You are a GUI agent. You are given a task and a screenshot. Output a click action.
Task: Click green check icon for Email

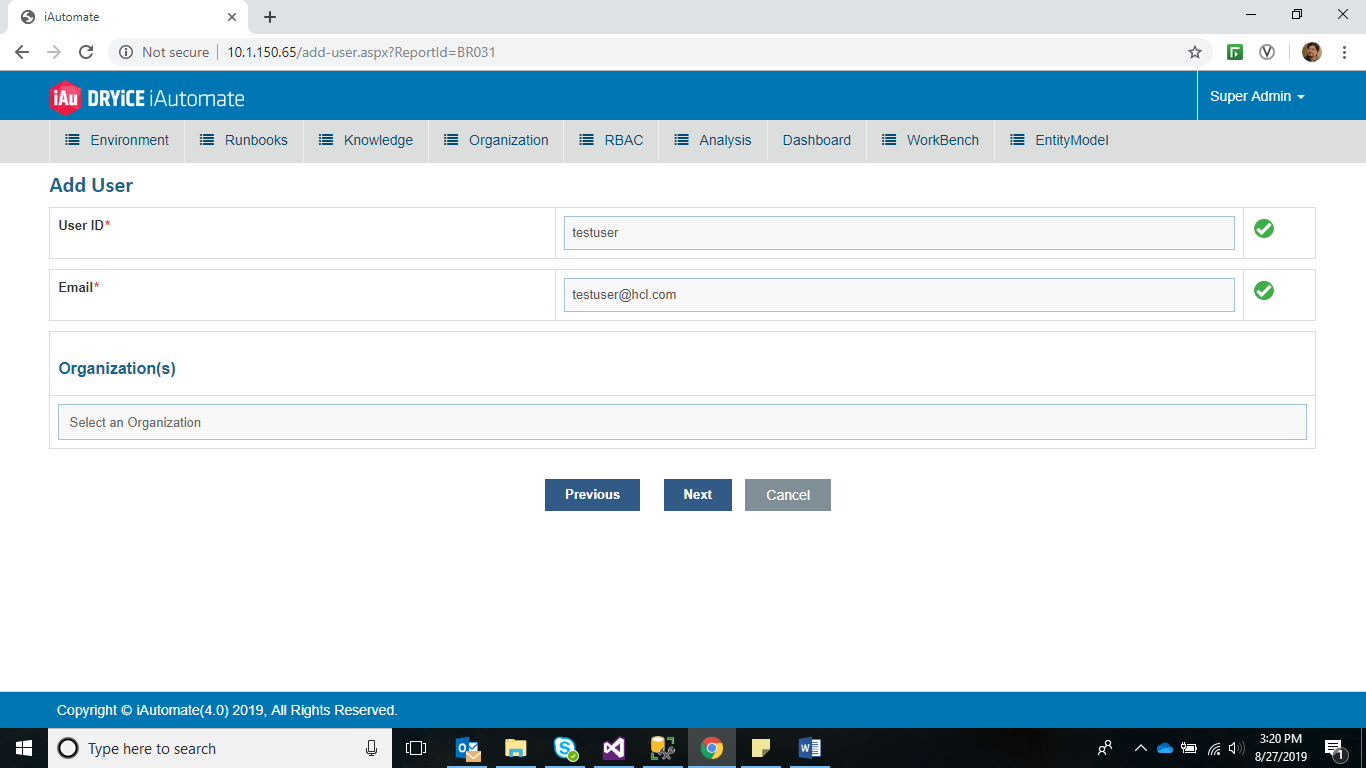click(x=1264, y=291)
